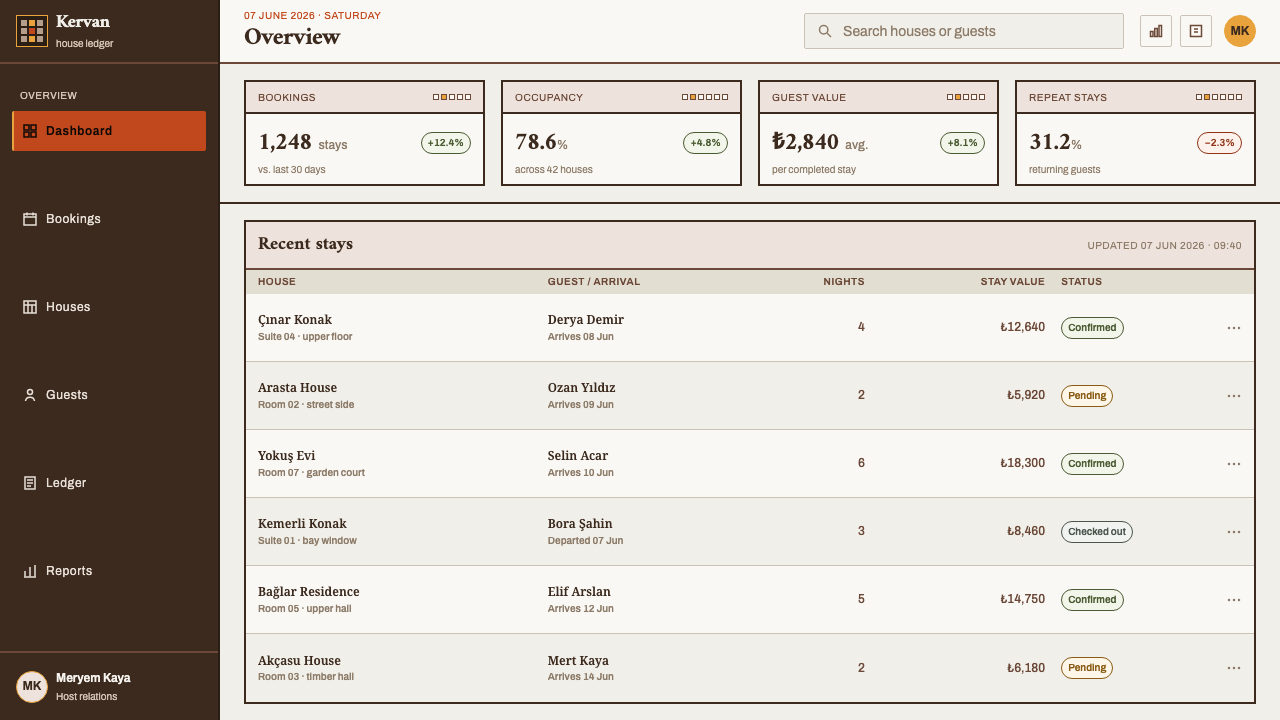
Task: Click the Bookings calendar icon
Action: click(x=30, y=219)
